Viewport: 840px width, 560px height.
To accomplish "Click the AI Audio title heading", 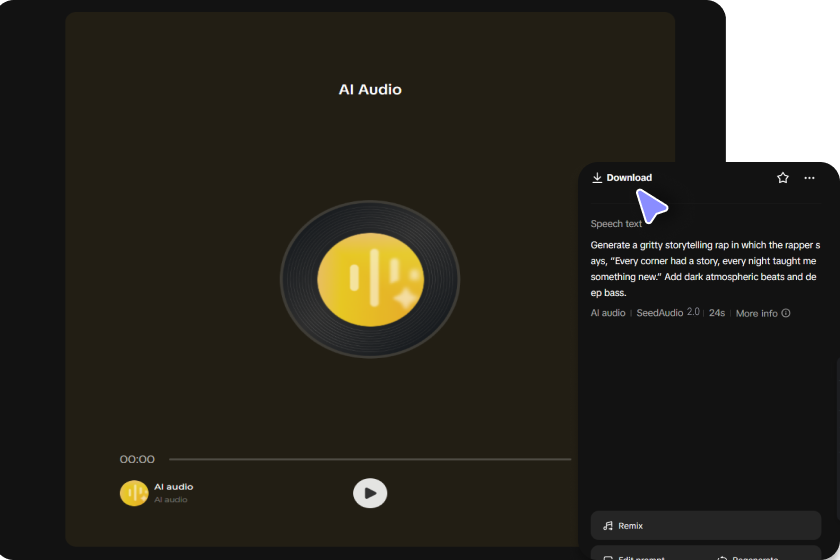I will pos(370,89).
